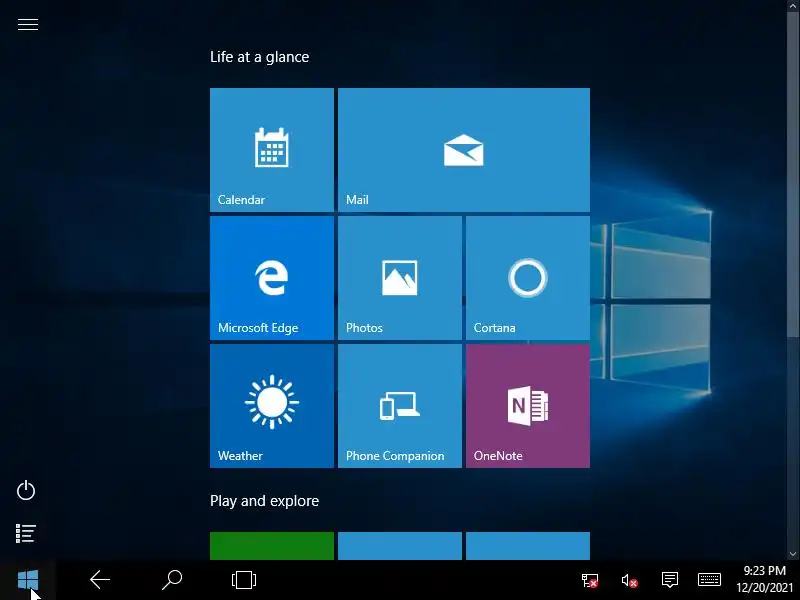Open taskbar Search magnifier
Image resolution: width=800 pixels, height=600 pixels.
[172, 580]
